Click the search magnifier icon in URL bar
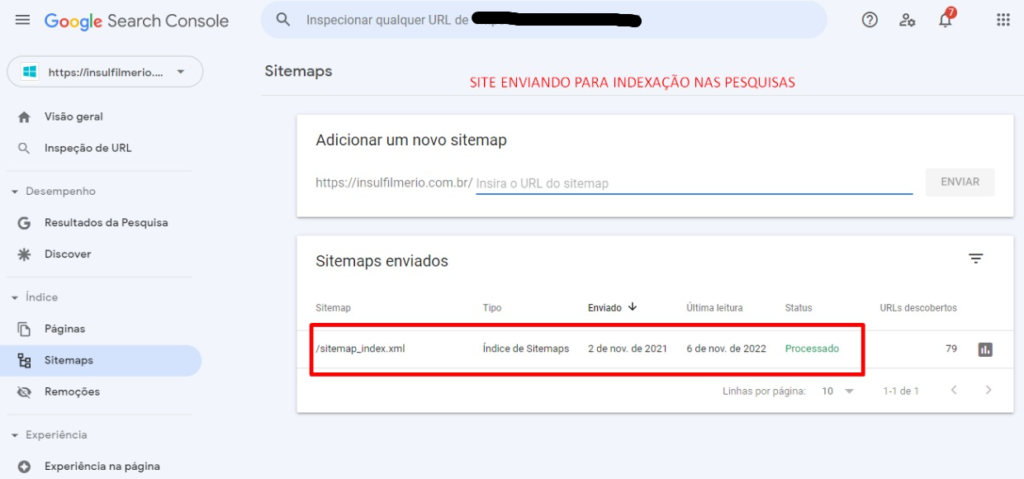The height and width of the screenshot is (479, 1024). coord(283,20)
